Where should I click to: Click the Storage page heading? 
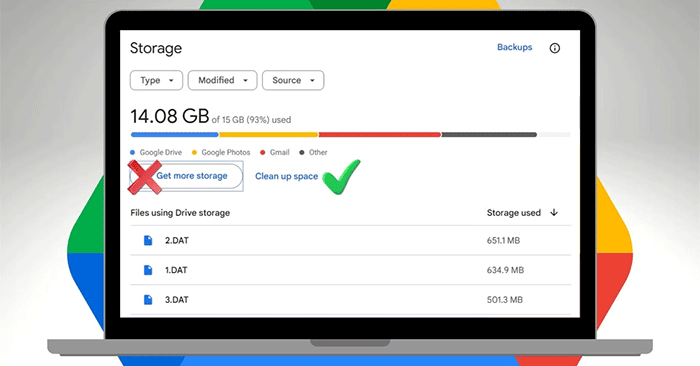[x=156, y=48]
